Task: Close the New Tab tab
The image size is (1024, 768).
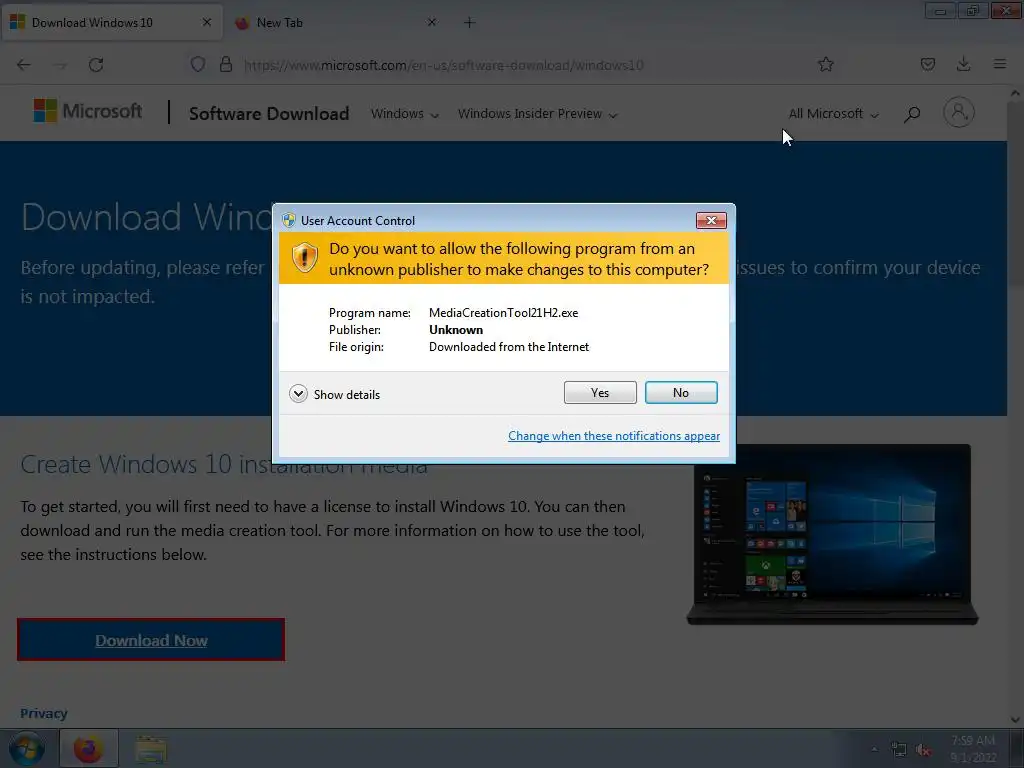Action: click(x=432, y=22)
